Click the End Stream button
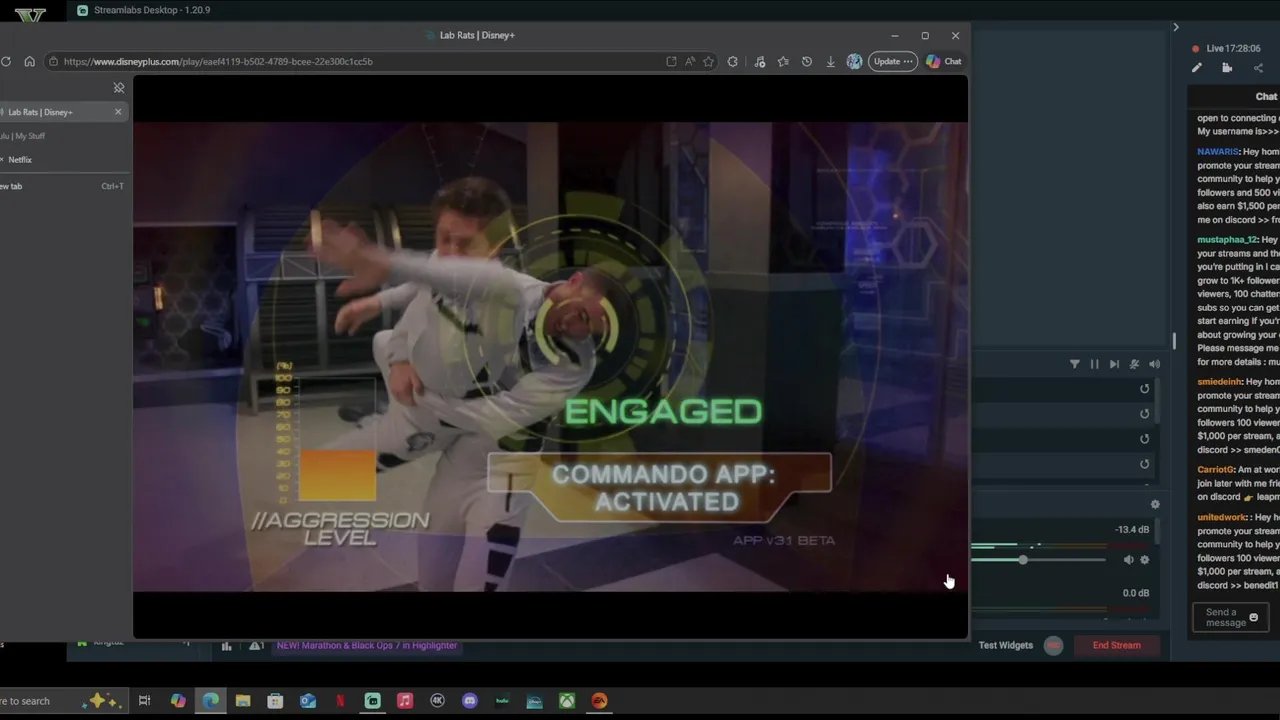This screenshot has width=1280, height=720. pyautogui.click(x=1116, y=645)
